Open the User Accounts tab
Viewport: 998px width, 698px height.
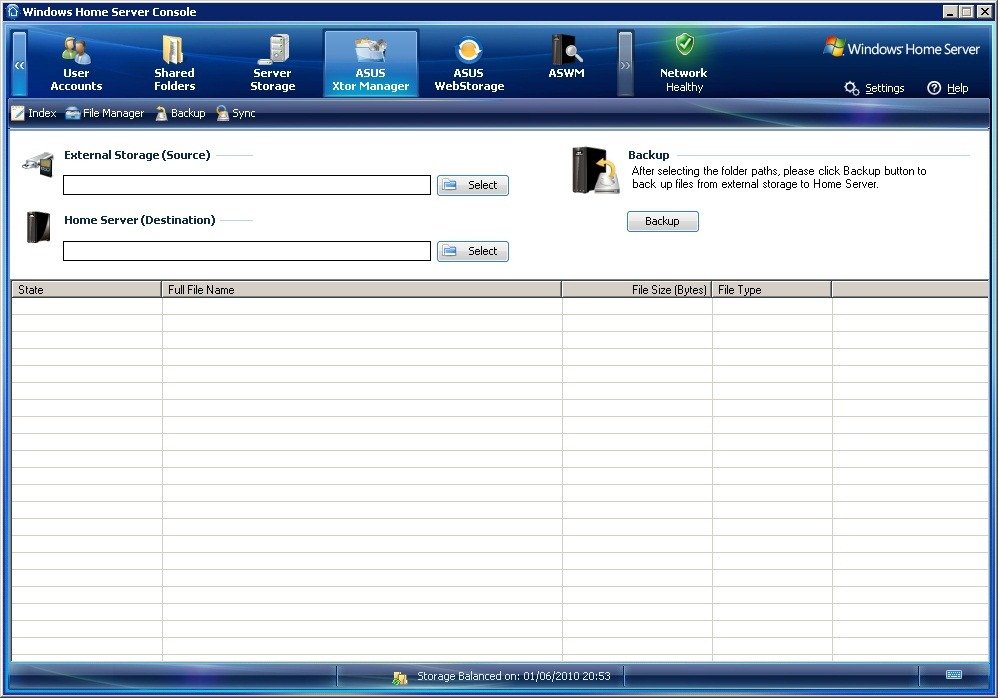(76, 64)
